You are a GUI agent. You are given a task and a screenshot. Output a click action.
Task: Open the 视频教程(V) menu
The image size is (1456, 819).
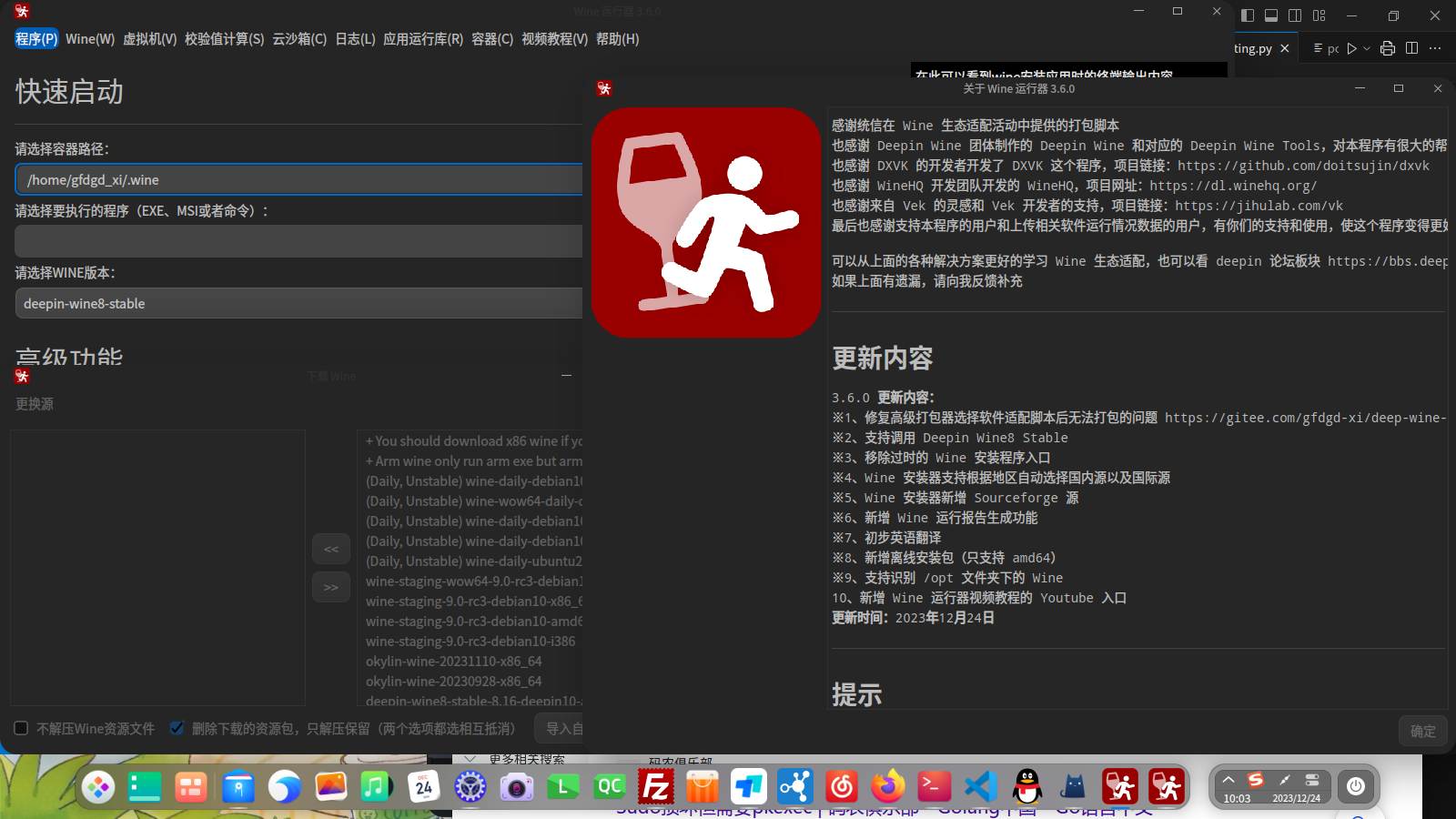tap(555, 39)
